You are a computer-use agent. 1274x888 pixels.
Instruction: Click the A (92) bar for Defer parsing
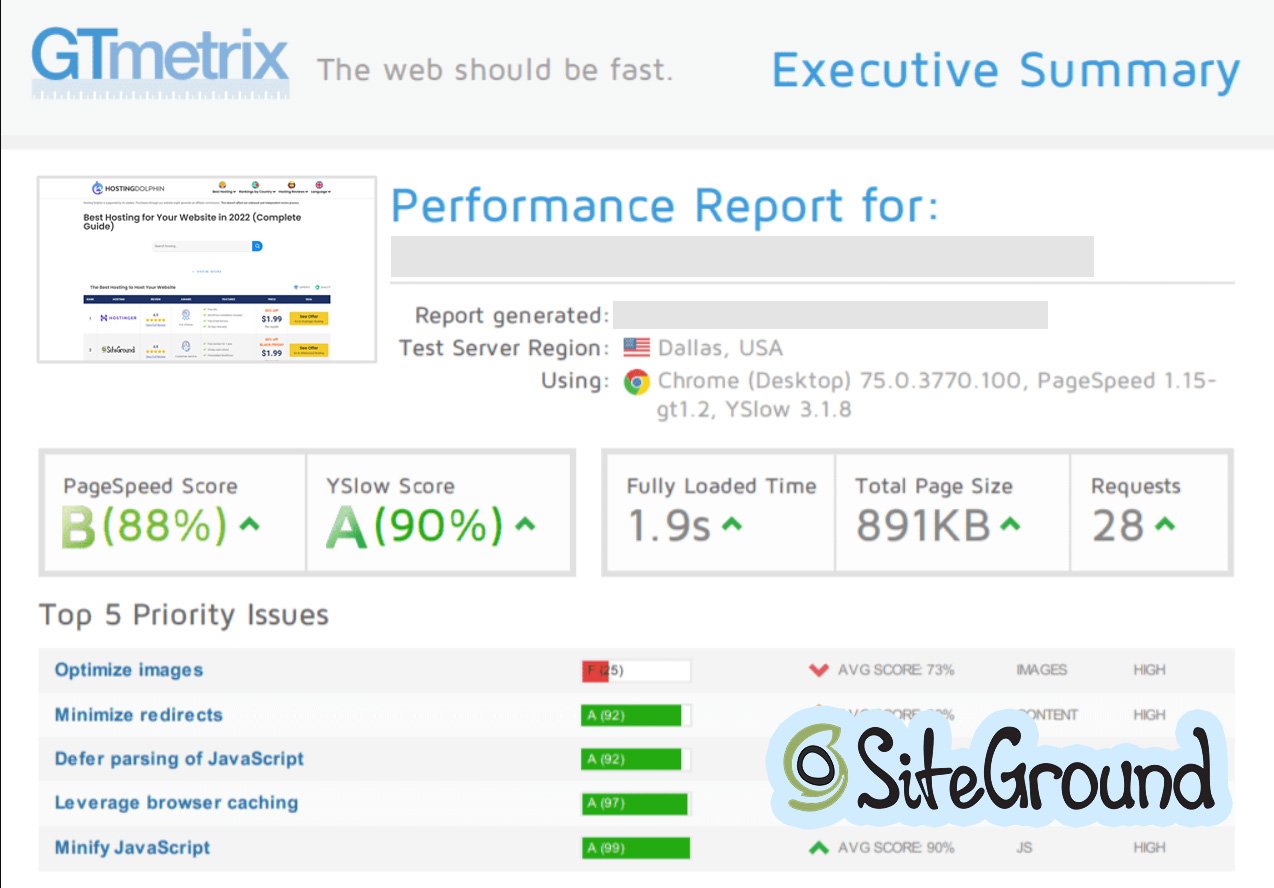click(x=636, y=759)
